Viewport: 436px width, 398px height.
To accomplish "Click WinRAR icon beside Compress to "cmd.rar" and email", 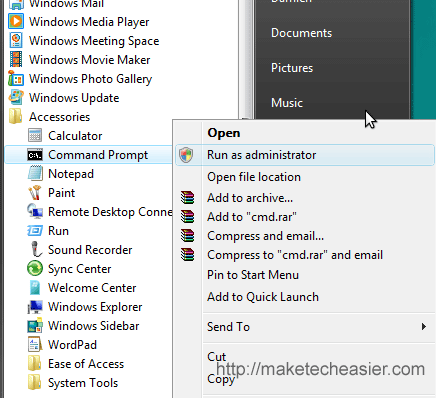I will coord(187,255).
